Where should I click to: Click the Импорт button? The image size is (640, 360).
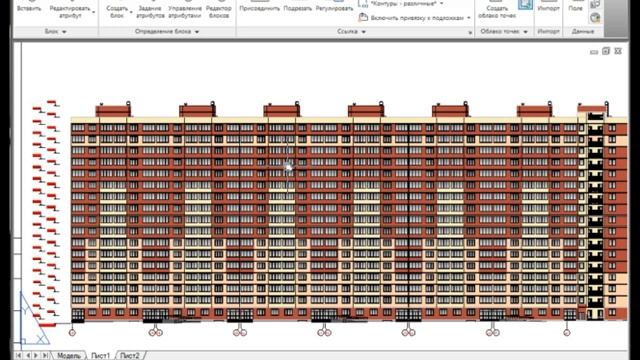point(549,7)
